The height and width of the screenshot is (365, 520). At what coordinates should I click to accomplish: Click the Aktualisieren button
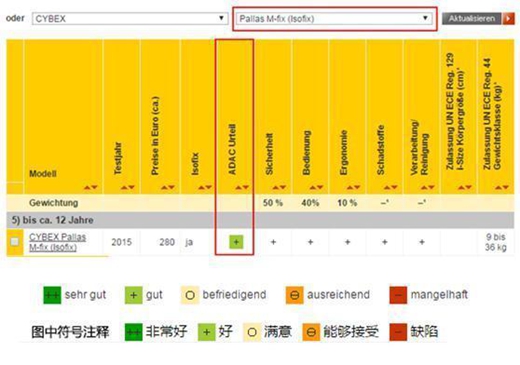(x=472, y=19)
